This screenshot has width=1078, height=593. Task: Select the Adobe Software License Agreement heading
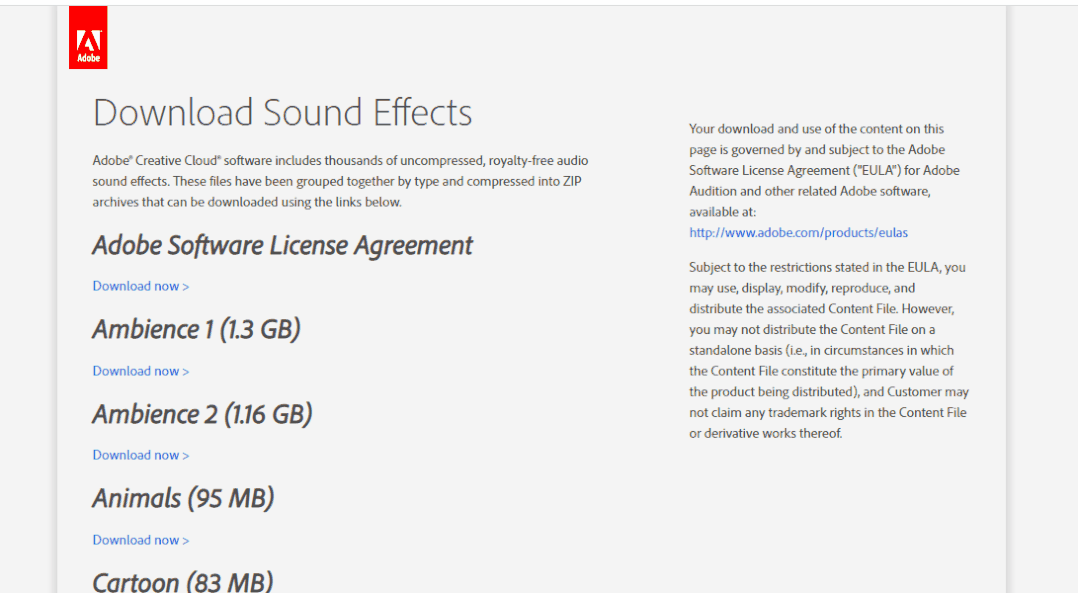pos(282,245)
